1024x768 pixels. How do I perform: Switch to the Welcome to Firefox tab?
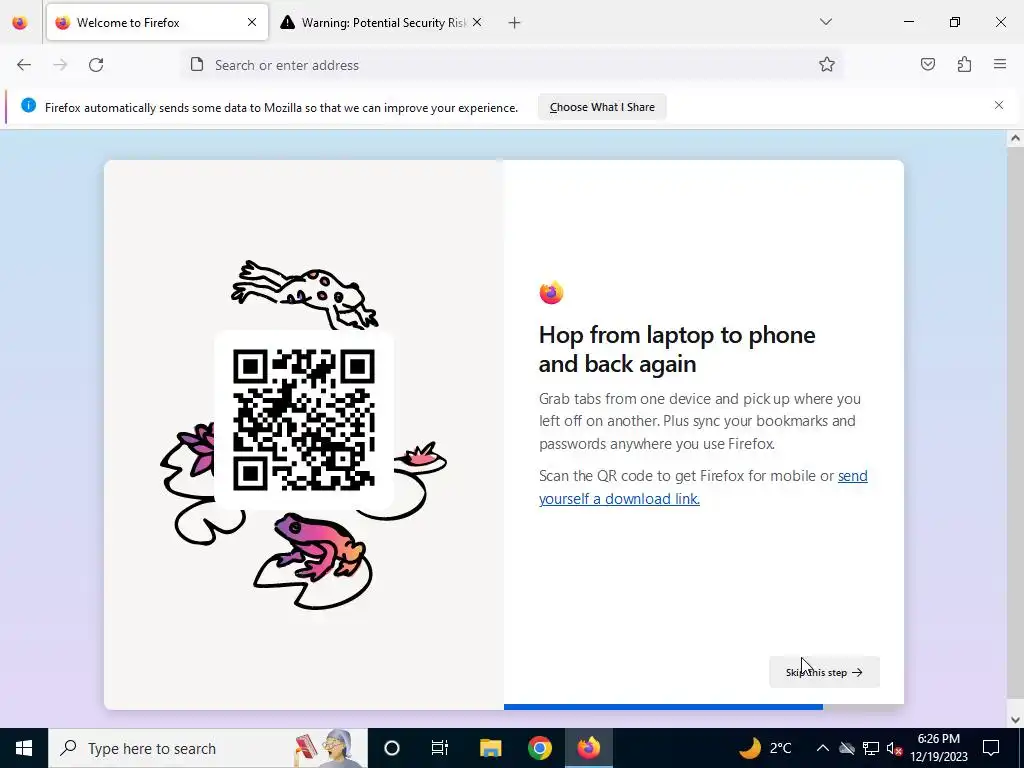click(157, 22)
